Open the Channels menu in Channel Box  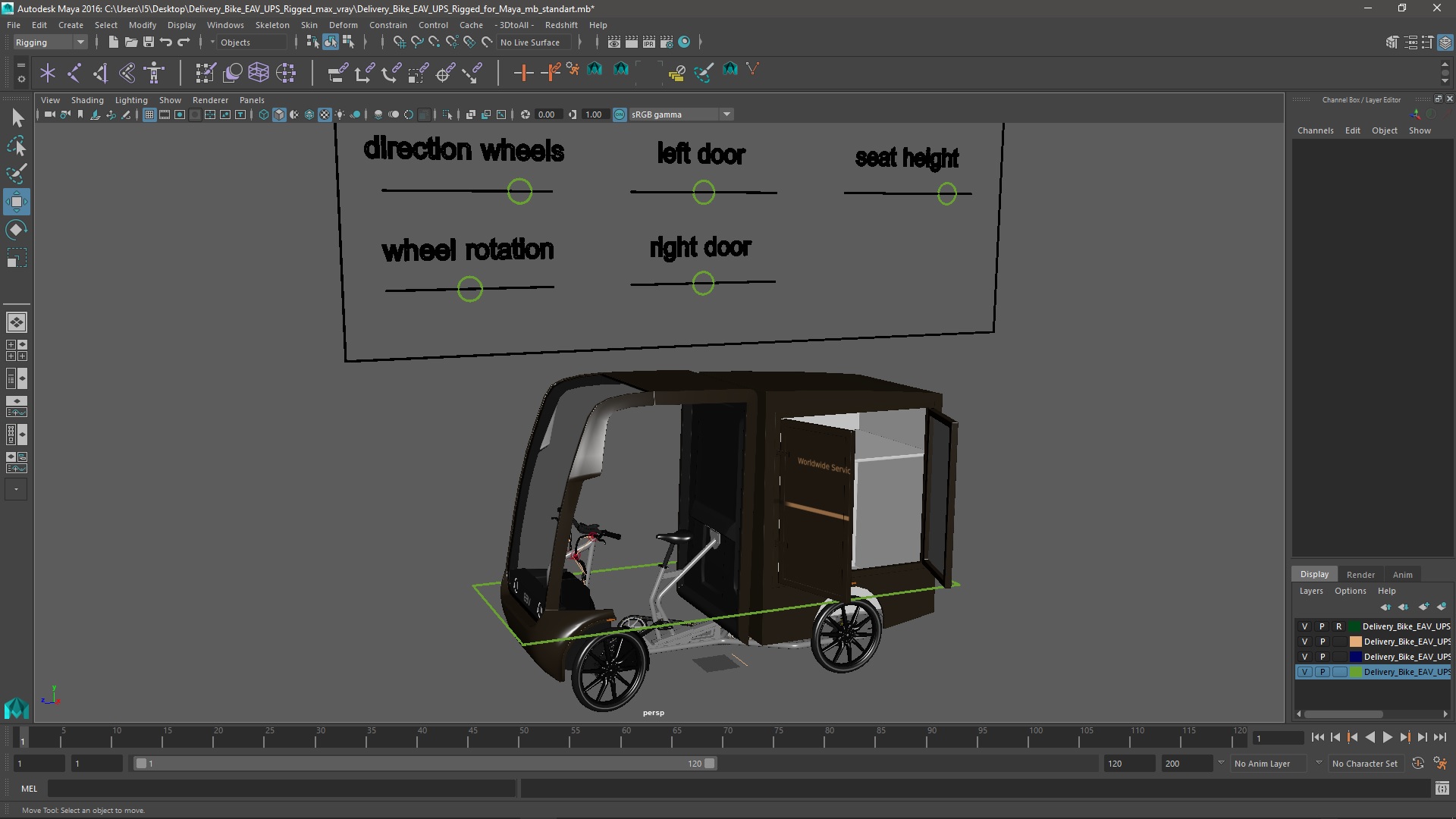(1315, 130)
